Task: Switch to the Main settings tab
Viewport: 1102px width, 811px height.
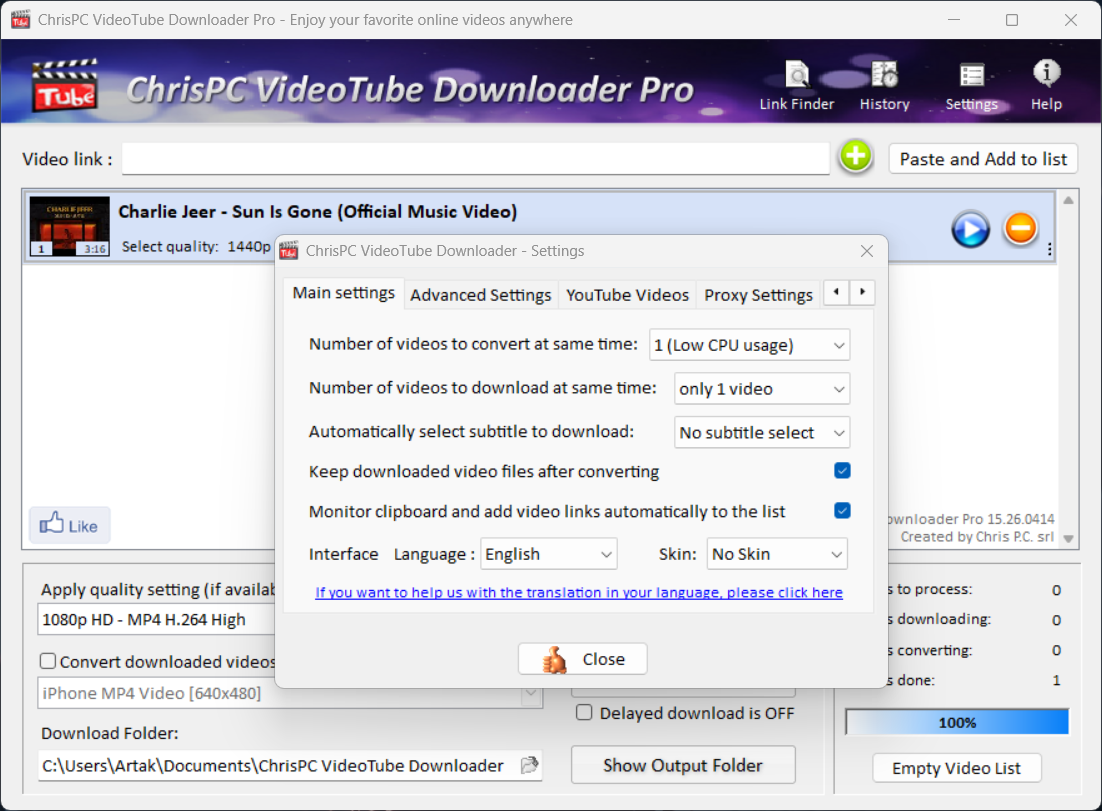Action: [344, 293]
